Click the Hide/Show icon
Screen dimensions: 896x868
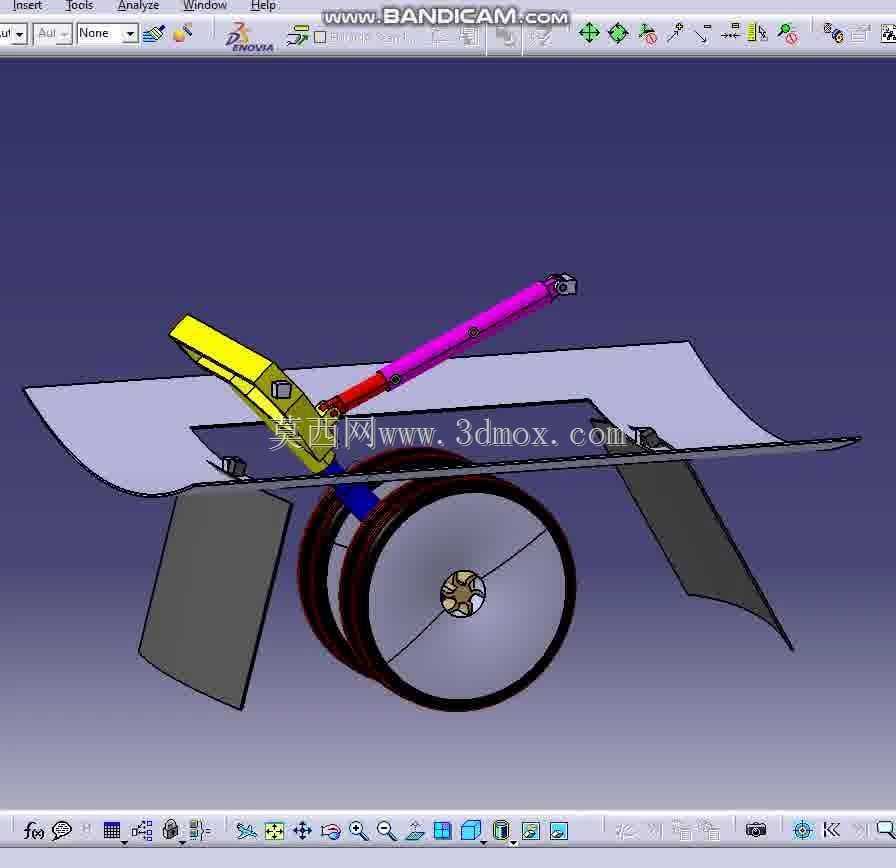[x=531, y=831]
